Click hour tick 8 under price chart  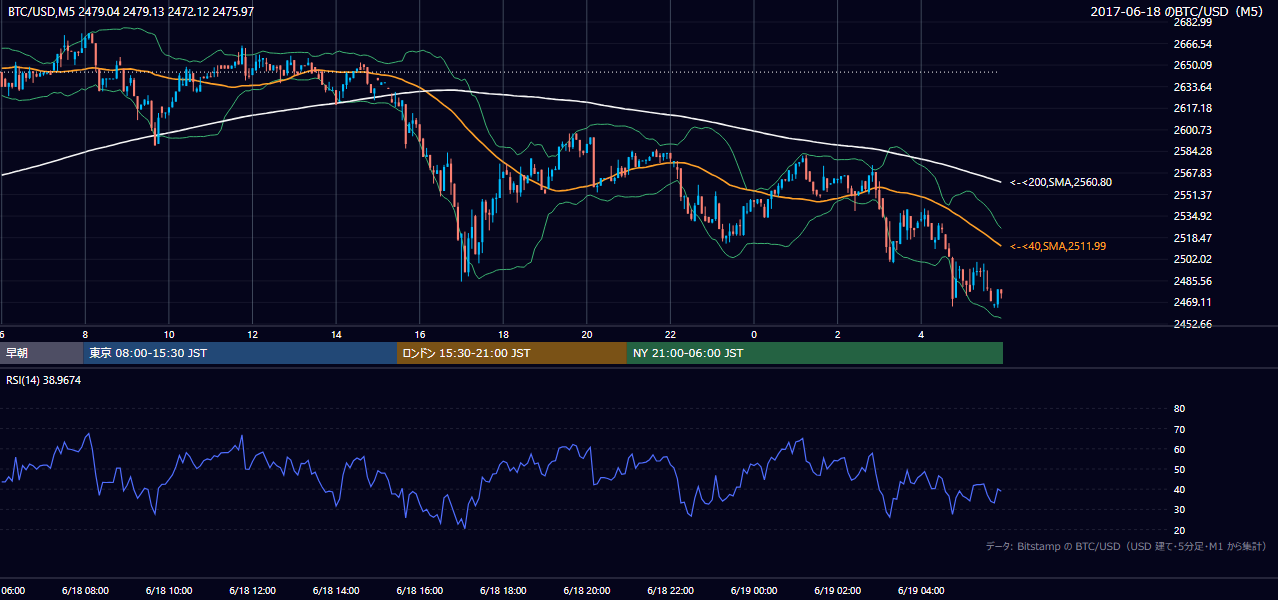85,334
